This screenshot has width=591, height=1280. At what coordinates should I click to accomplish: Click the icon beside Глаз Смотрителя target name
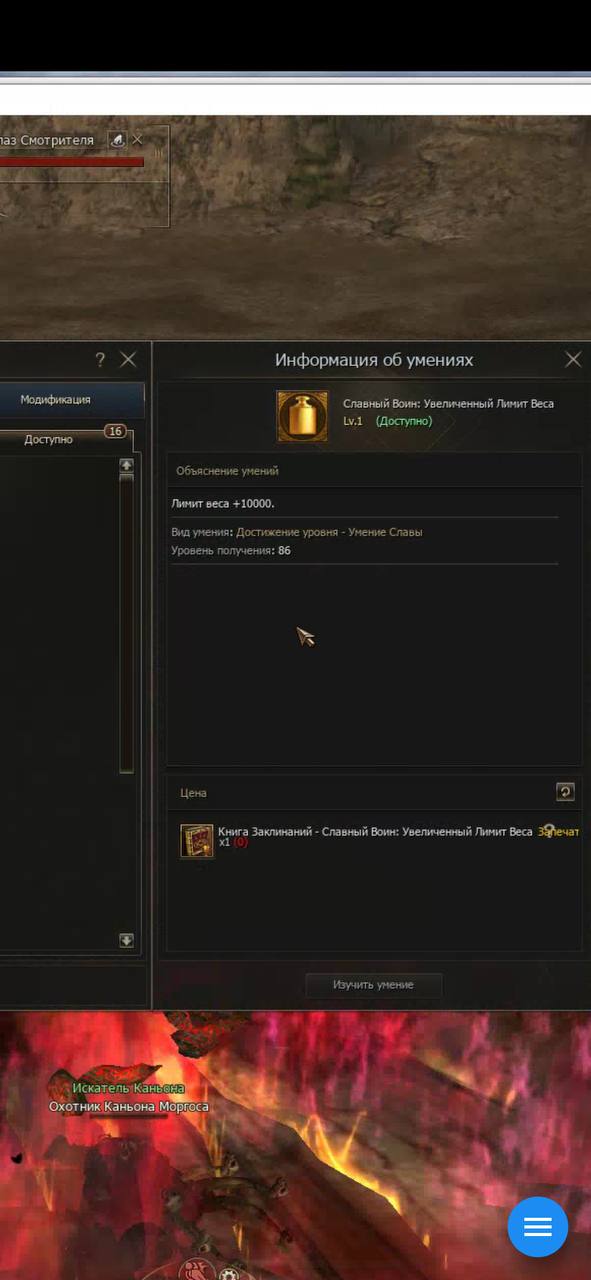(x=117, y=140)
